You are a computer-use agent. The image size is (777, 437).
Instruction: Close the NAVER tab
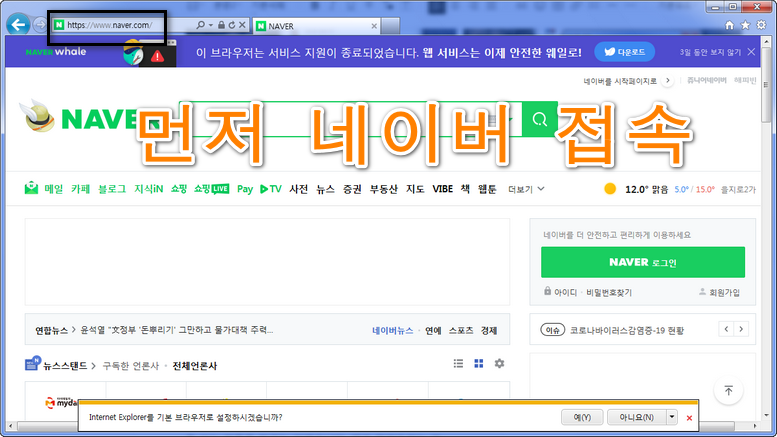tap(374, 26)
